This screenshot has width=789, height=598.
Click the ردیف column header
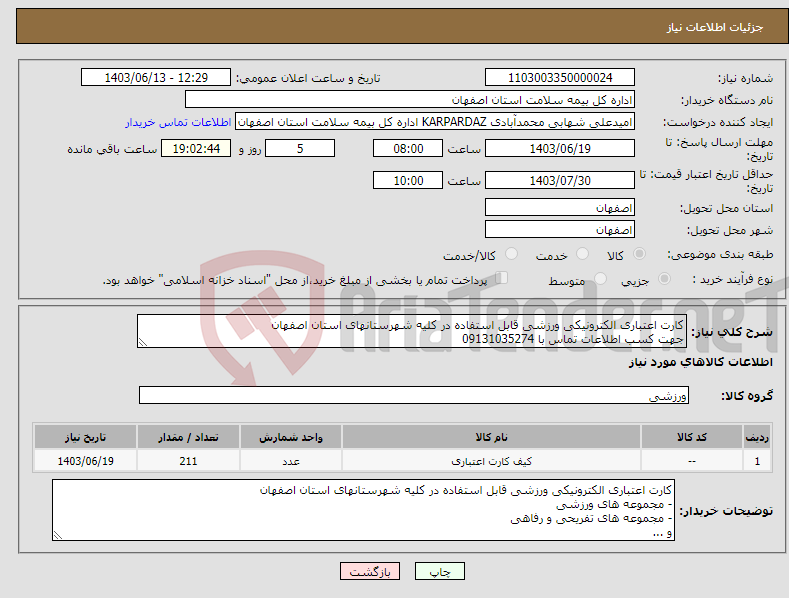pyautogui.click(x=757, y=437)
